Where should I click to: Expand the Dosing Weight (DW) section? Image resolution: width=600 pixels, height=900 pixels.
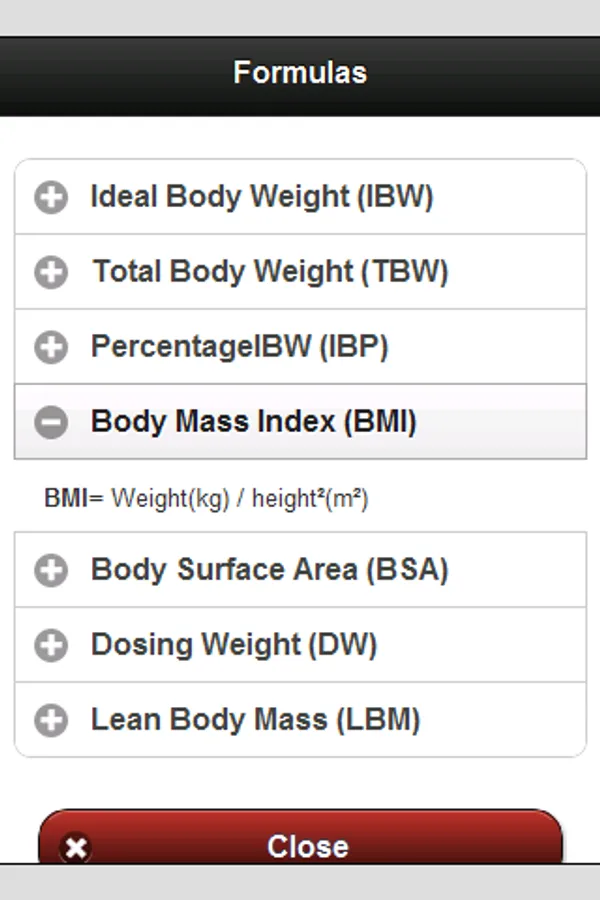(x=234, y=645)
